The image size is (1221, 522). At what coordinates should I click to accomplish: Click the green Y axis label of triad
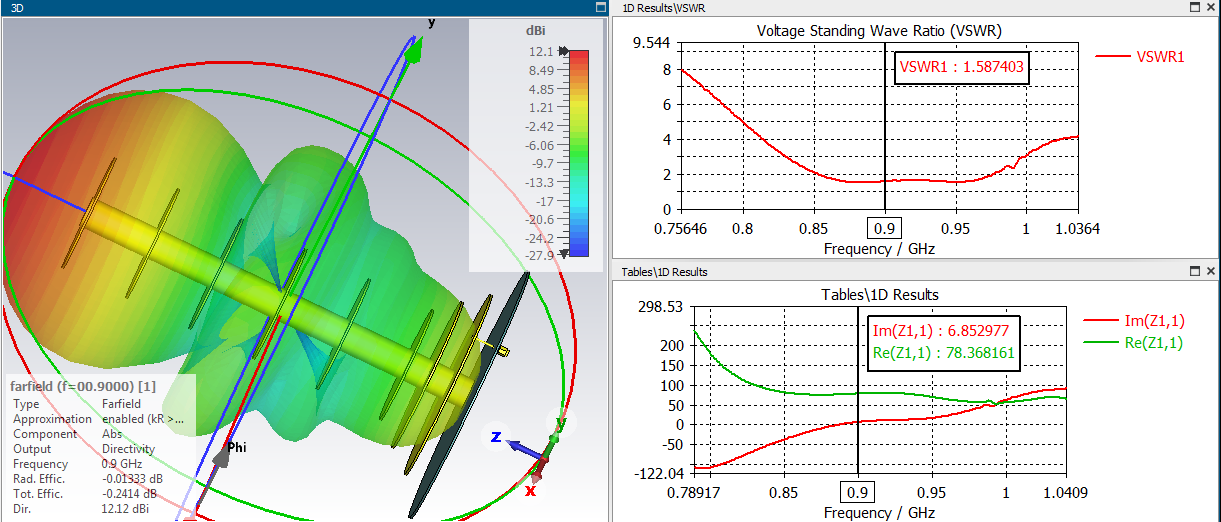point(560,423)
